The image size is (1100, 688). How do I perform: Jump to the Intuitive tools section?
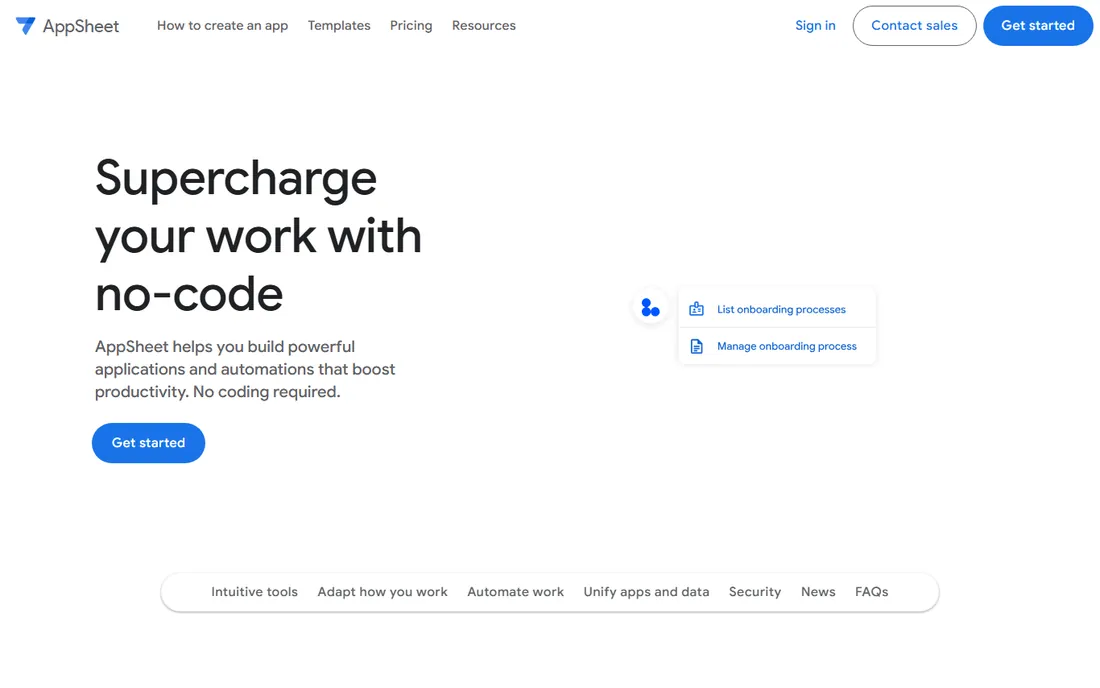tap(255, 592)
